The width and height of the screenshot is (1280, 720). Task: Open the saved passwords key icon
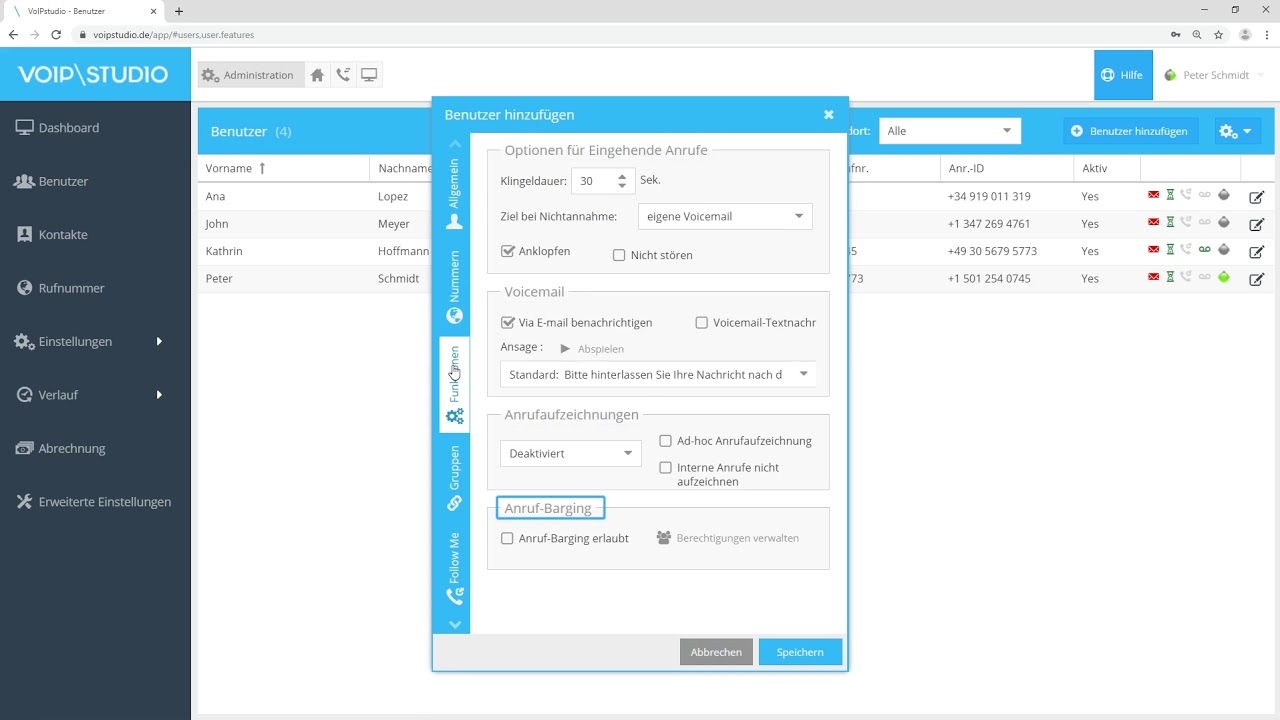pyautogui.click(x=1174, y=34)
